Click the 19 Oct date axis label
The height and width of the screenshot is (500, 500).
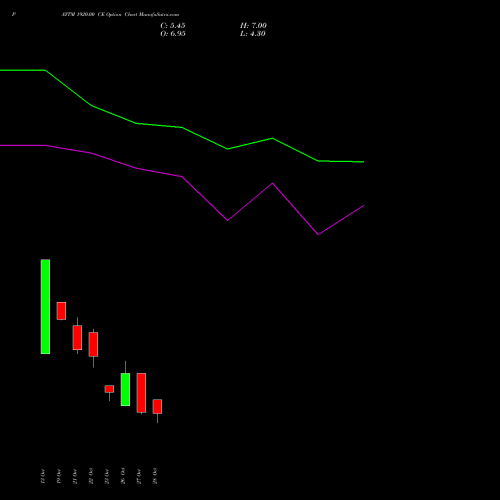(59, 476)
